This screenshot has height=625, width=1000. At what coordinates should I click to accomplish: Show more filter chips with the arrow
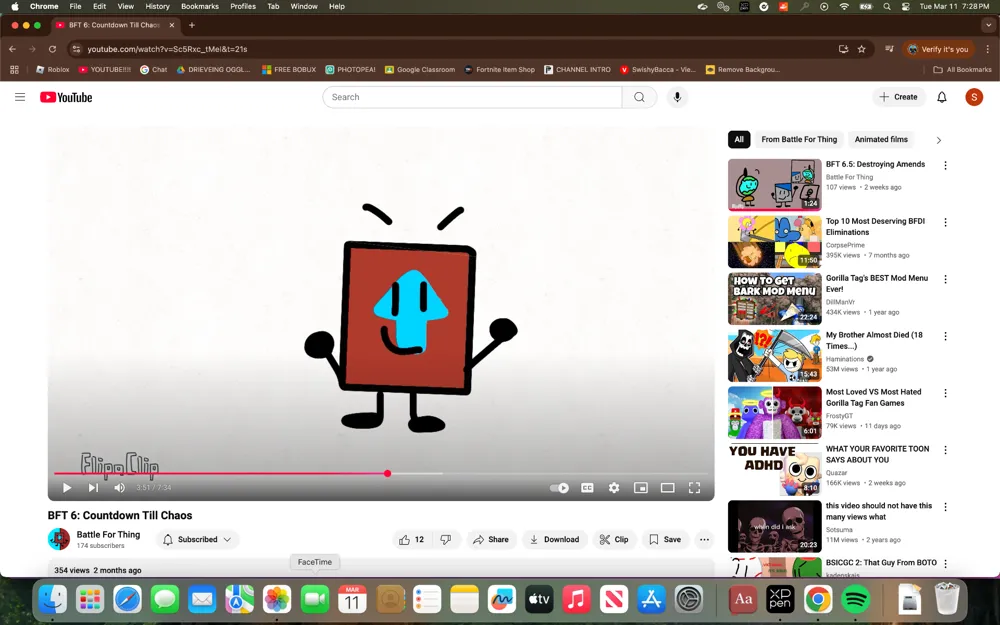(x=938, y=140)
